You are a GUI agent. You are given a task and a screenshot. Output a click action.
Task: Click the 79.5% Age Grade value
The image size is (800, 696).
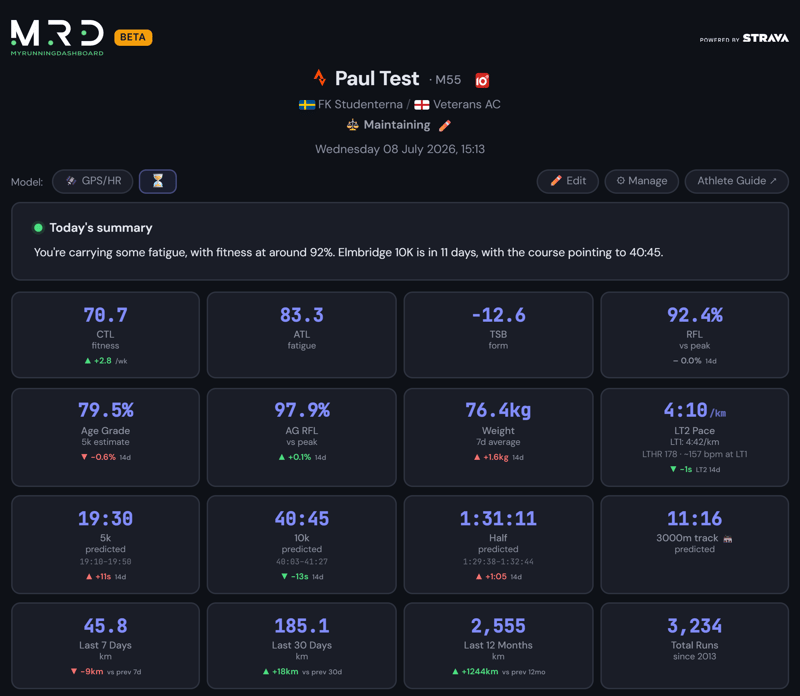coord(106,410)
